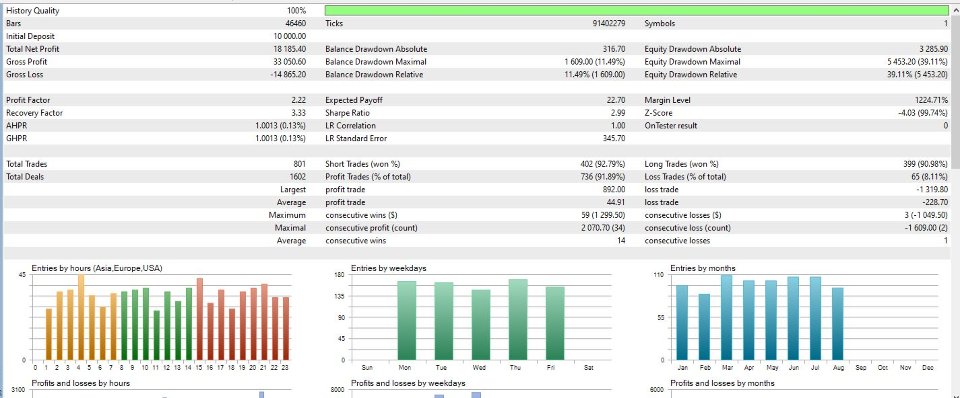Select average loss trade value -228.70
Screen dimensions: 960x398
tap(936, 202)
